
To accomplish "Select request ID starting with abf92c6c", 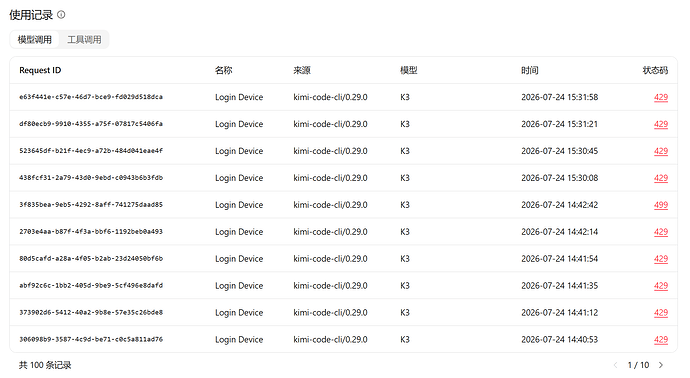I will coord(91,285).
